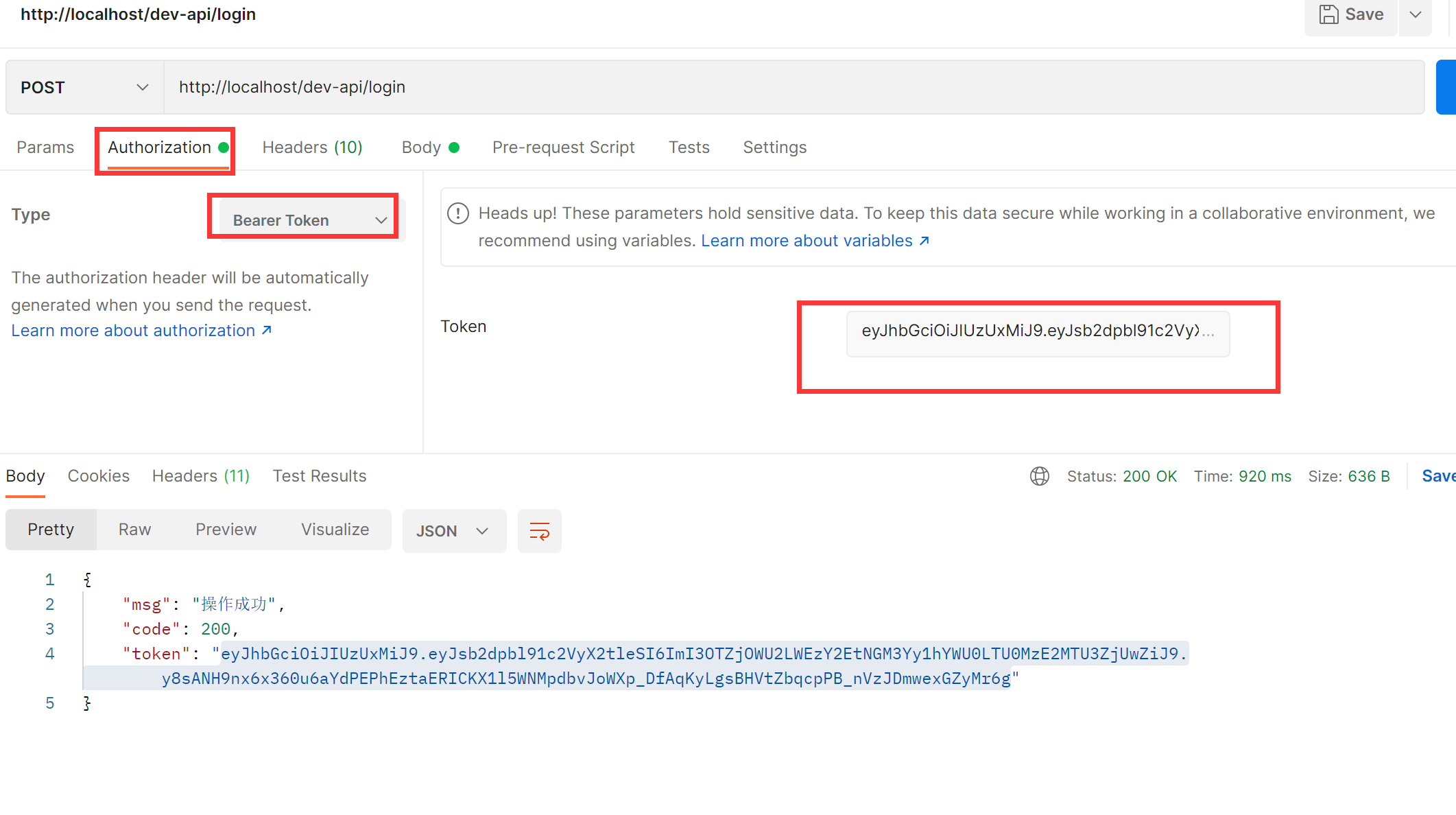1456x815 pixels.
Task: Open the Bearer Token type dropdown
Action: coord(307,220)
